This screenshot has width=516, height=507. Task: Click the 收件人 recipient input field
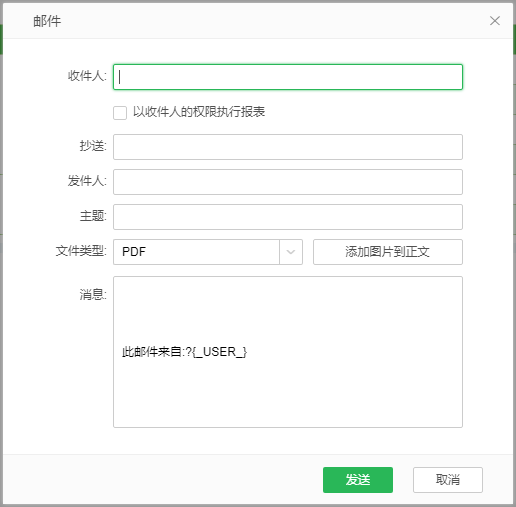point(288,77)
